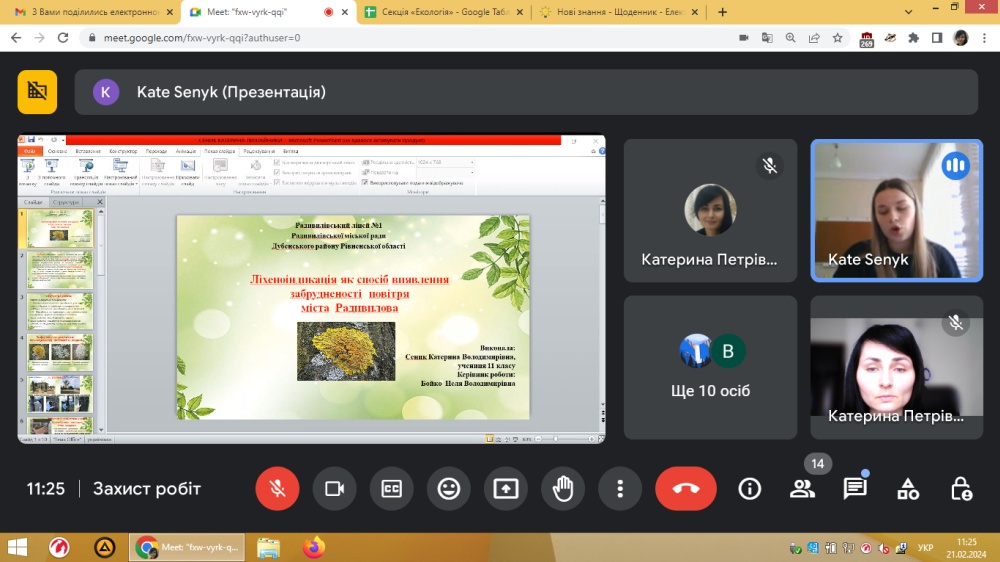Toggle the camera button
The image size is (1000, 562).
coord(334,489)
